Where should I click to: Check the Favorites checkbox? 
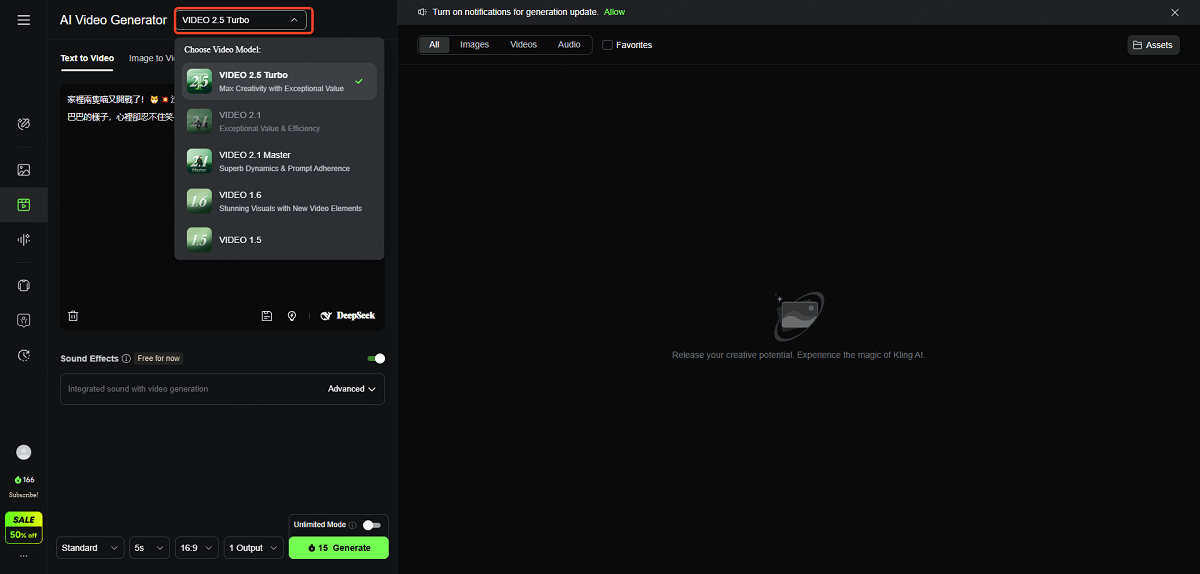click(608, 45)
